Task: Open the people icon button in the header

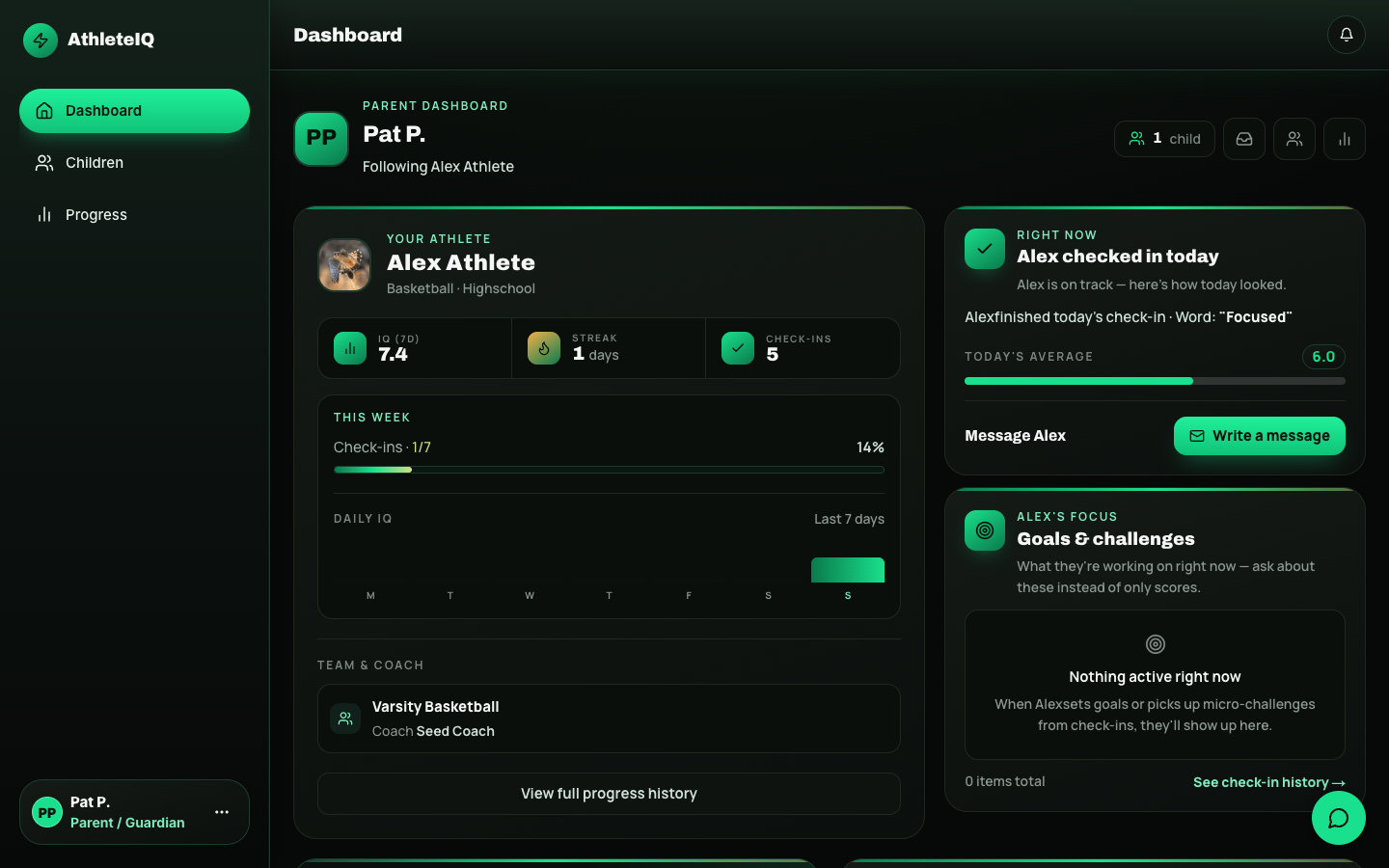Action: pos(1294,139)
